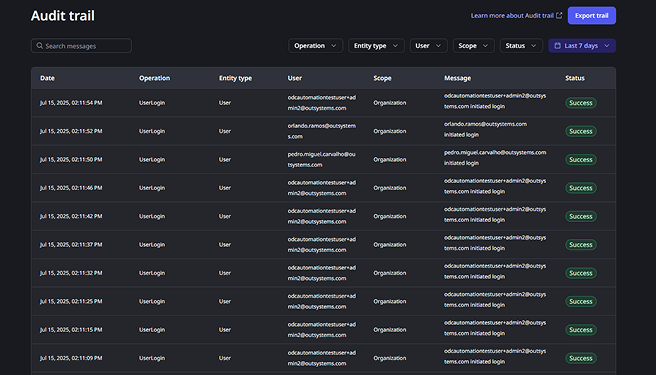Click the external link icon beside Audit trail link
This screenshot has height=375, width=656.
tap(559, 15)
